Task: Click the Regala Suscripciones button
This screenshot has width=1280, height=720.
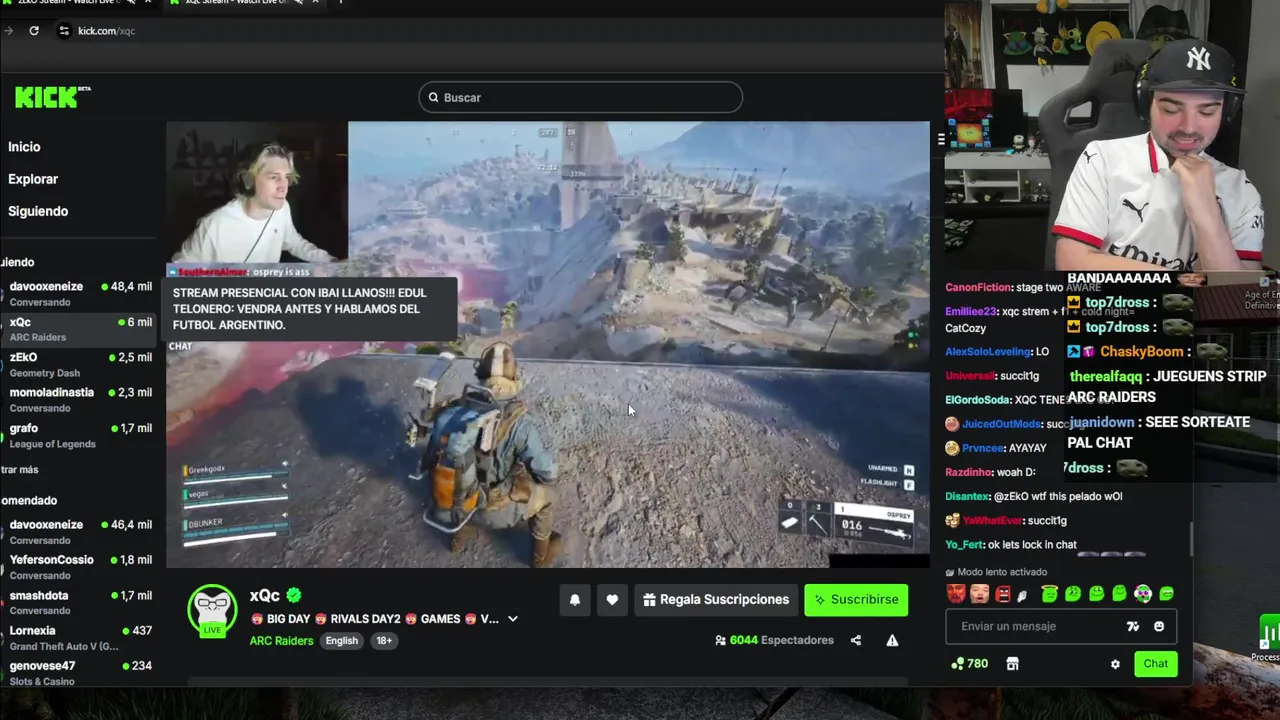Action: click(716, 600)
